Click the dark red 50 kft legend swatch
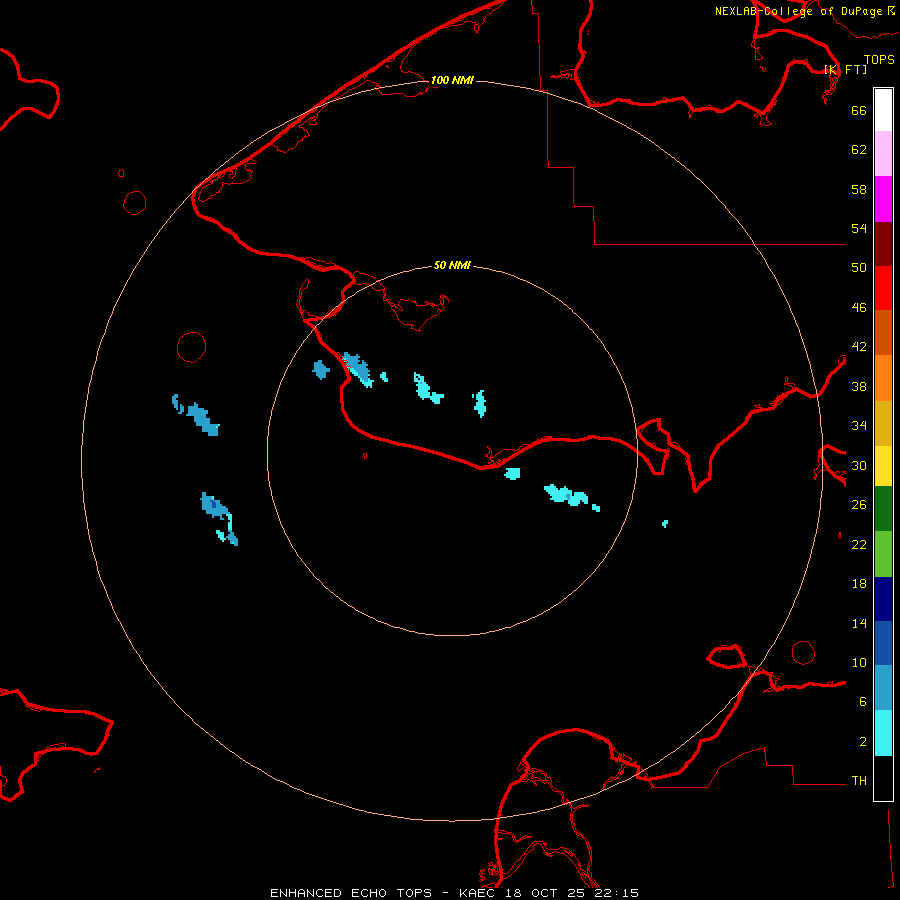Screen dimensions: 900x900 point(883,244)
